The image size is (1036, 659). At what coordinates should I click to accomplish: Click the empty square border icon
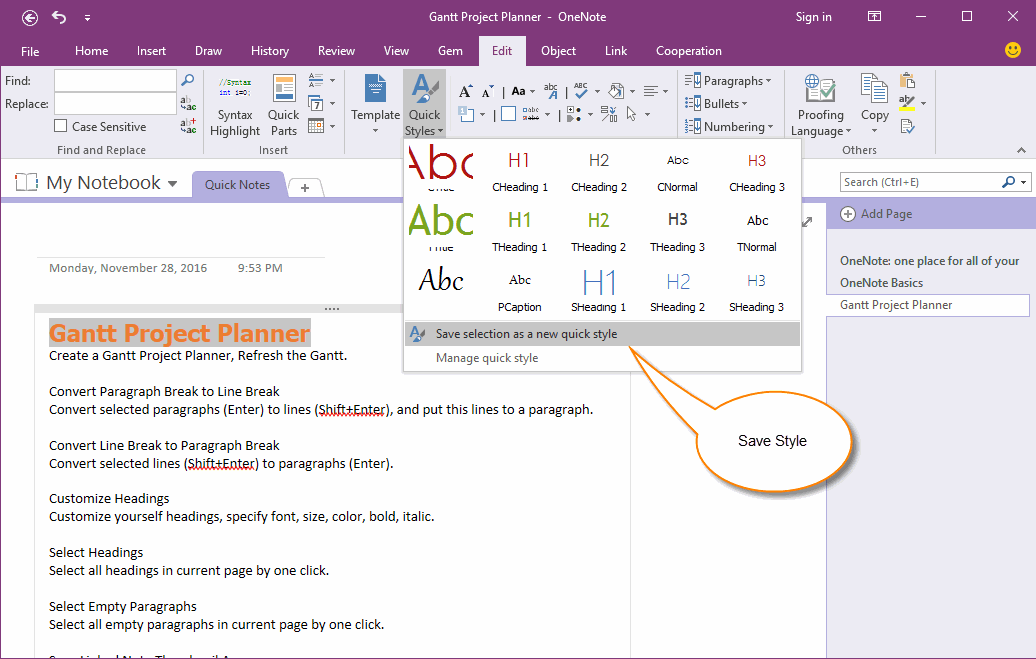508,114
